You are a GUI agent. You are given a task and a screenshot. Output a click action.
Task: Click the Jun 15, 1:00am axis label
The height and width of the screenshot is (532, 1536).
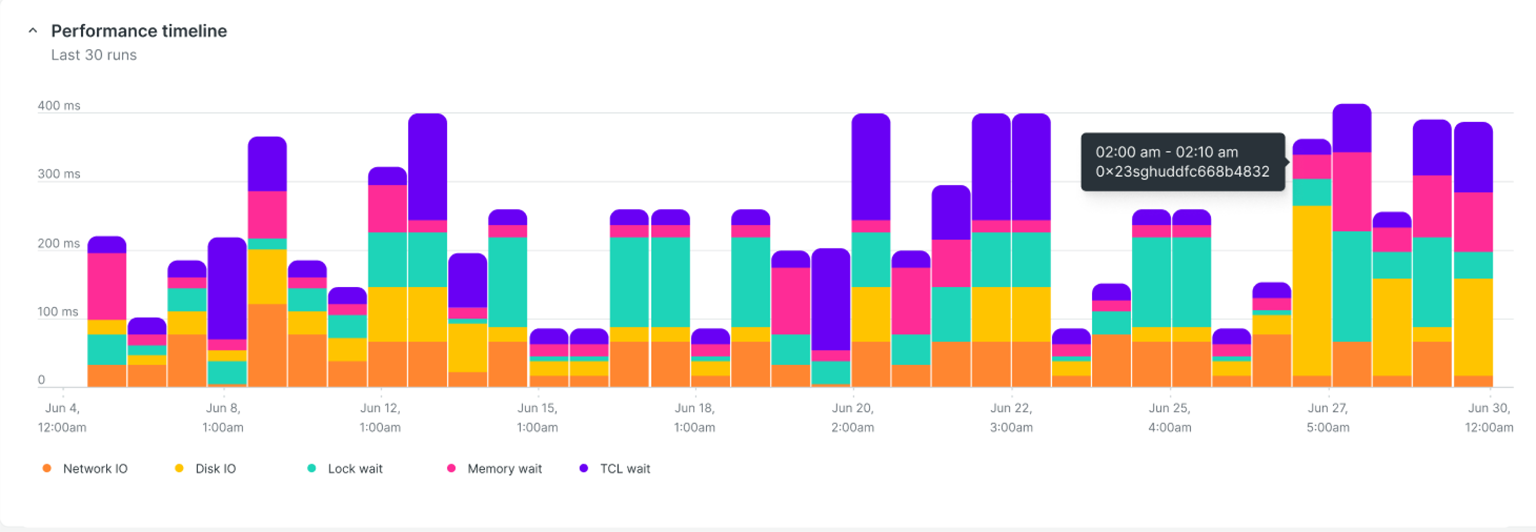pos(537,418)
